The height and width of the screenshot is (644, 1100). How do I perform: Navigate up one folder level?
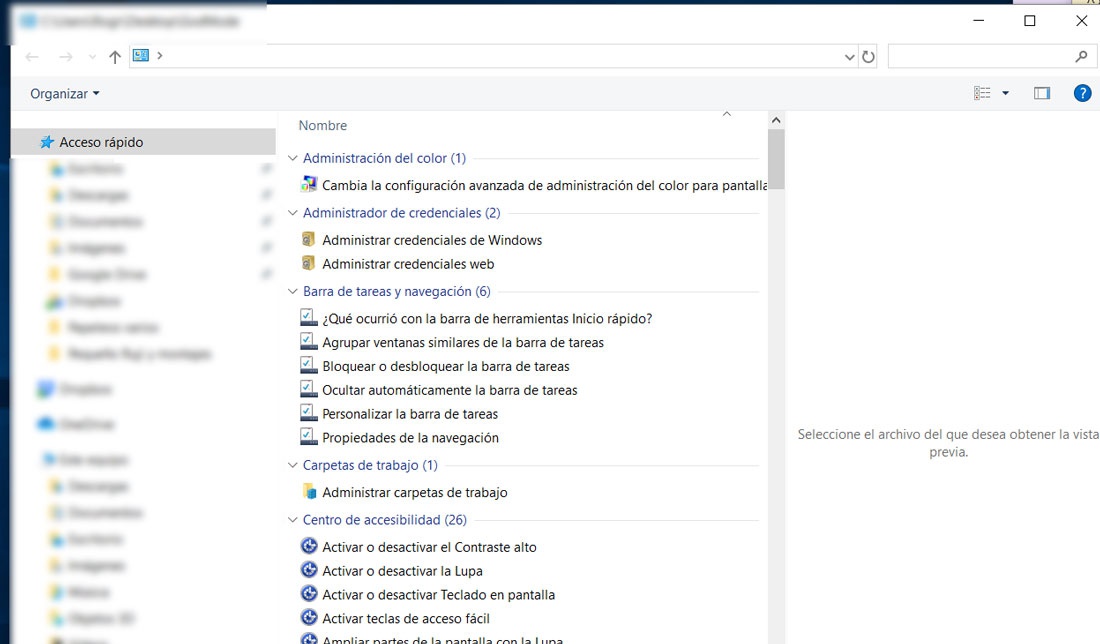(115, 56)
